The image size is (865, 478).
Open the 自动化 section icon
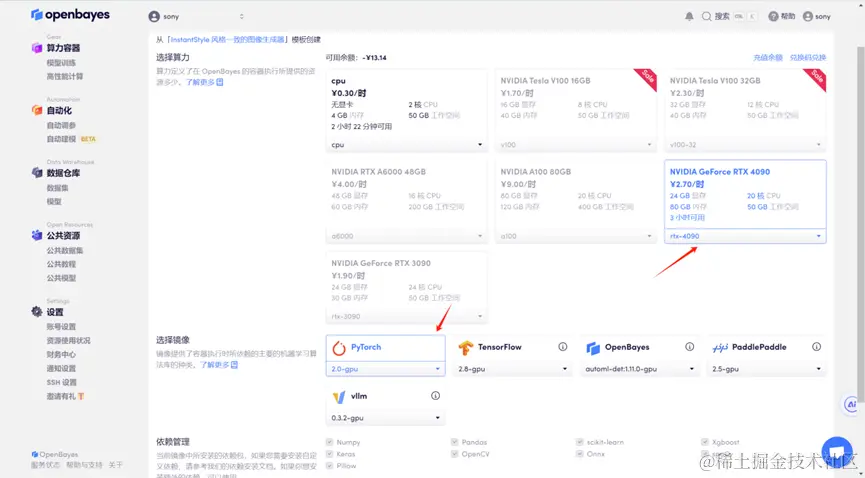[37, 110]
